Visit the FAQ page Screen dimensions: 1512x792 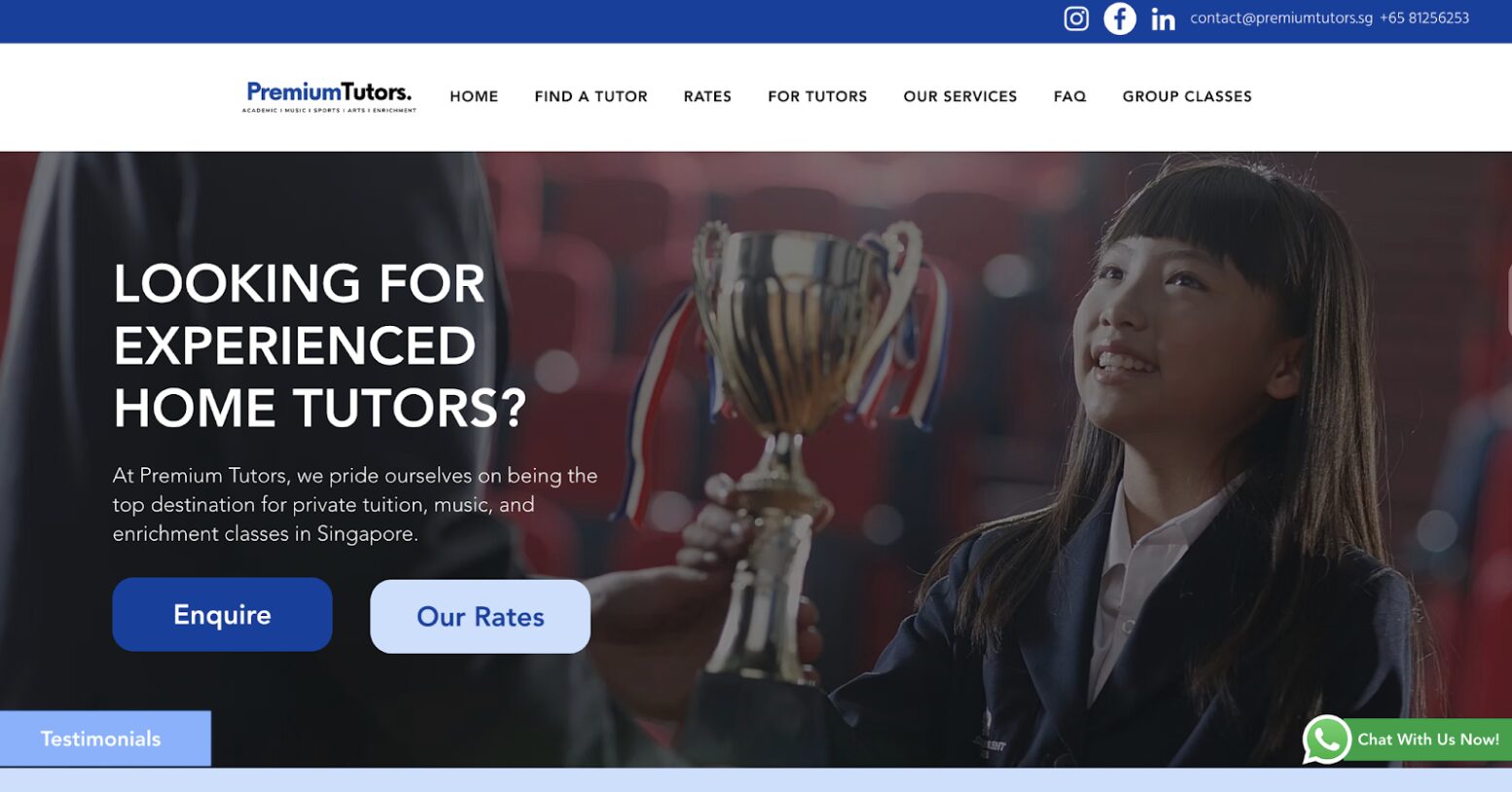[1069, 96]
